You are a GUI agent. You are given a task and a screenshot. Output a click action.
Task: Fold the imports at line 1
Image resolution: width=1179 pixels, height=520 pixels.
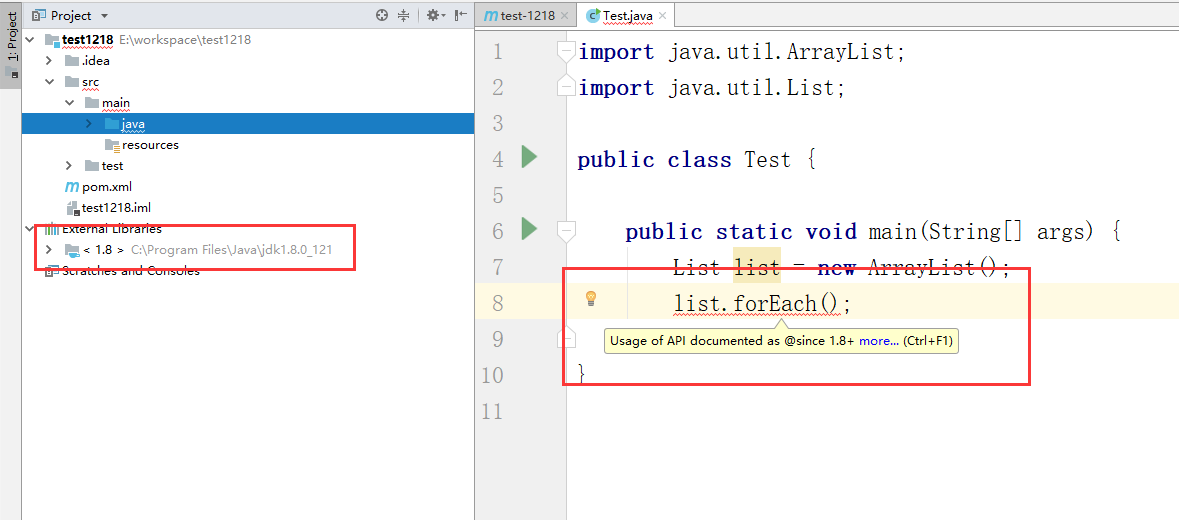[566, 52]
